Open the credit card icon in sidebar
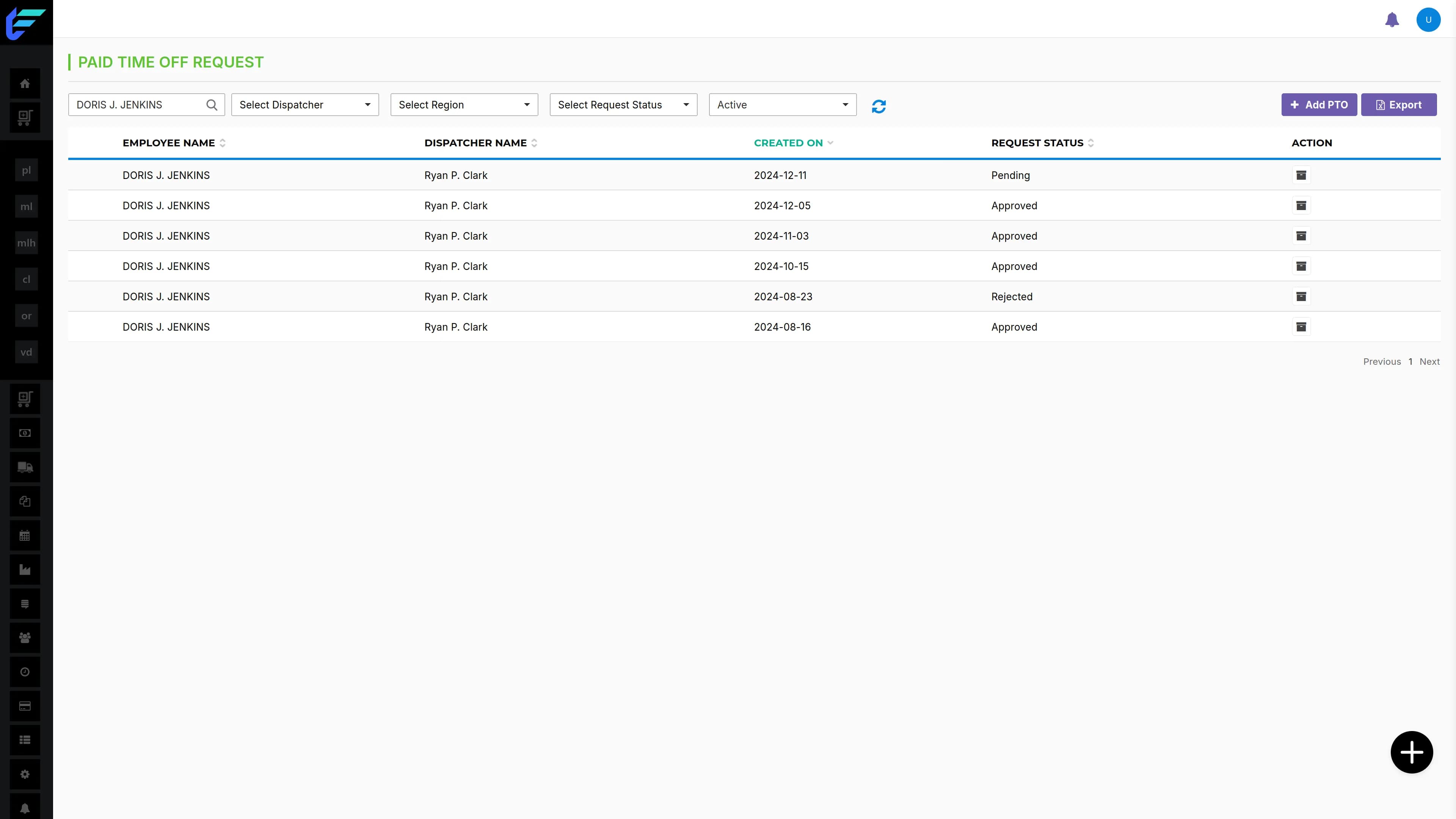 25,706
